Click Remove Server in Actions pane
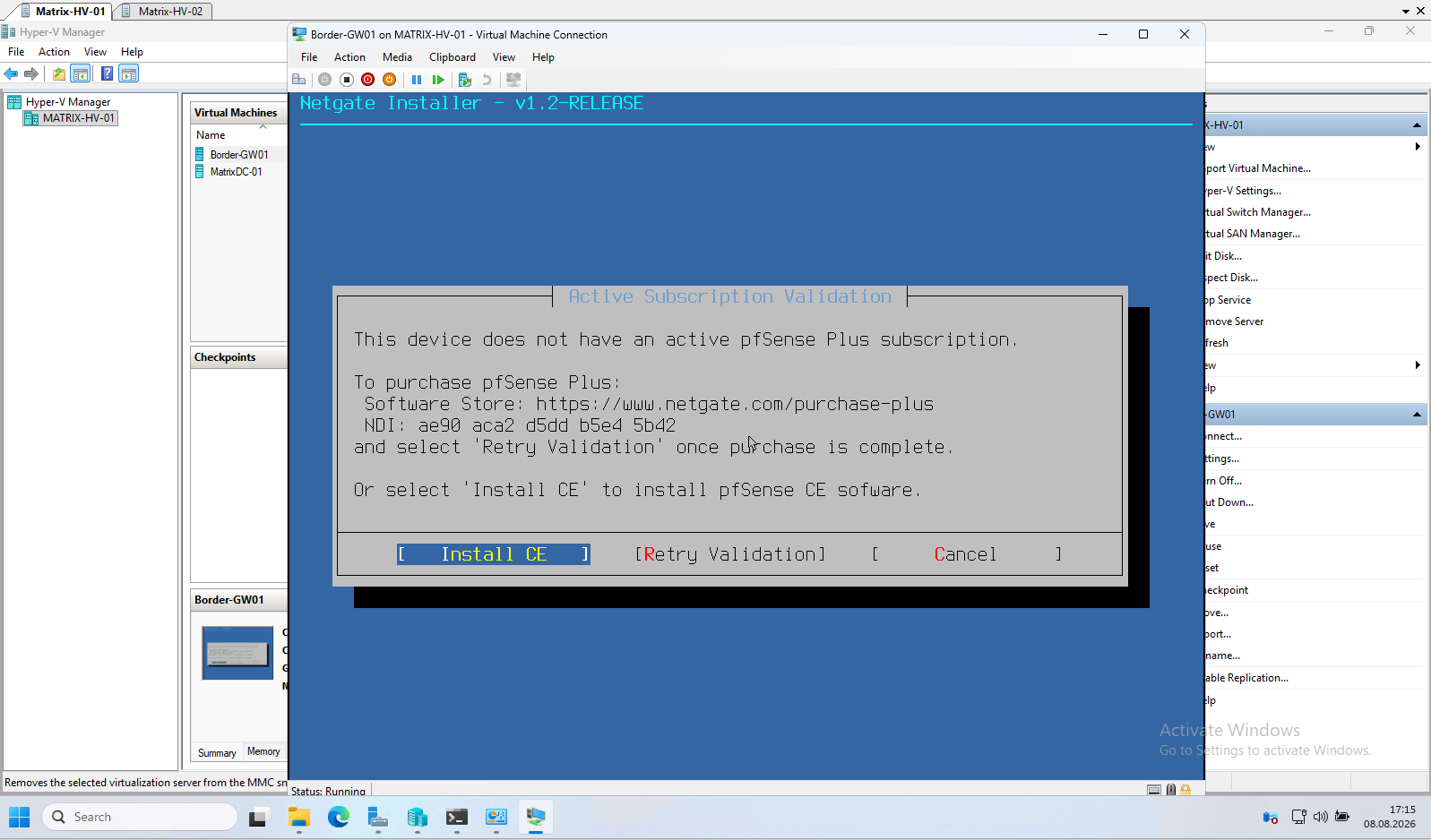This screenshot has width=1431, height=840. [x=1235, y=321]
